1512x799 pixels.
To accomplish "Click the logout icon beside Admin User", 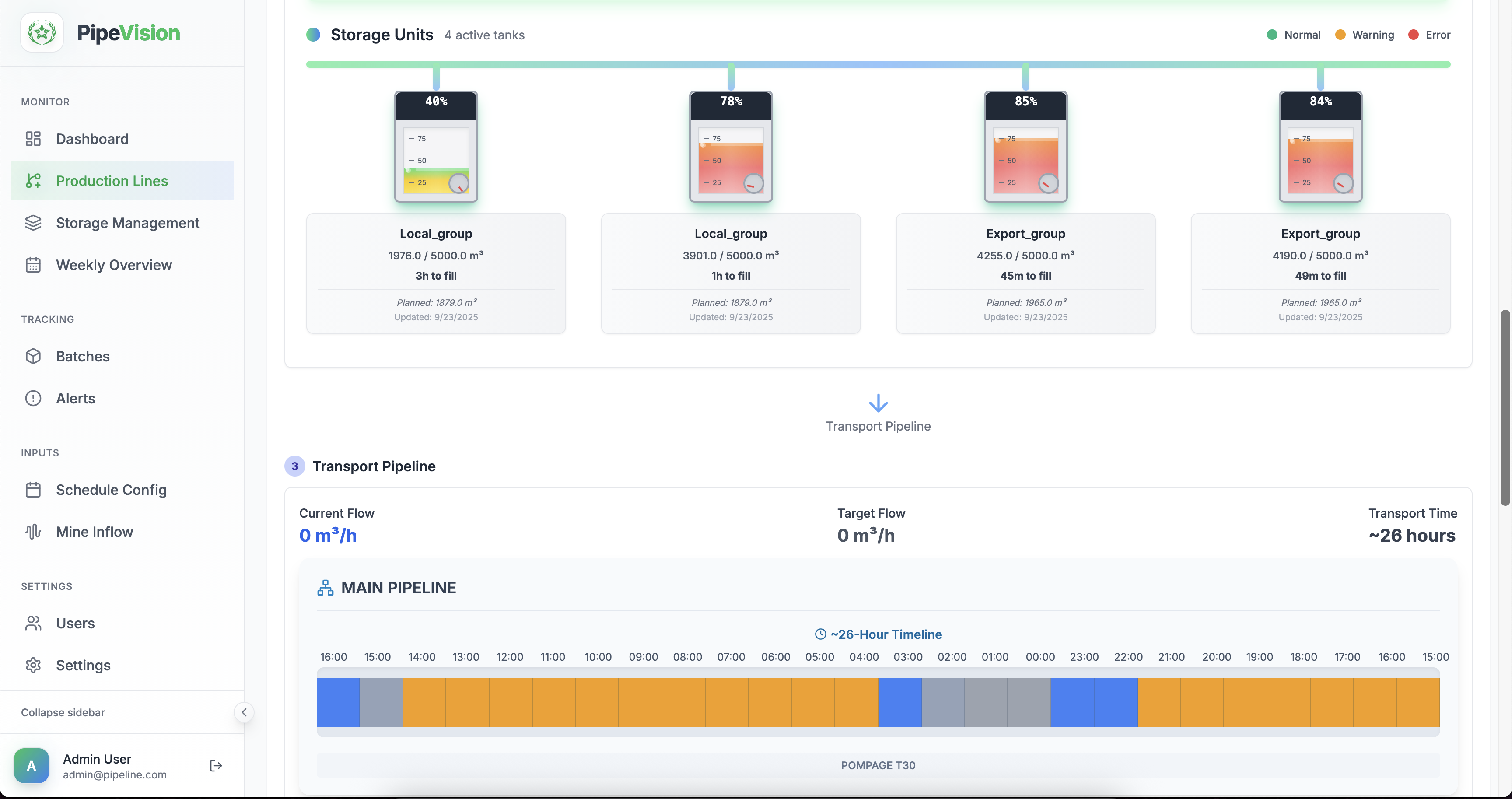I will (216, 766).
